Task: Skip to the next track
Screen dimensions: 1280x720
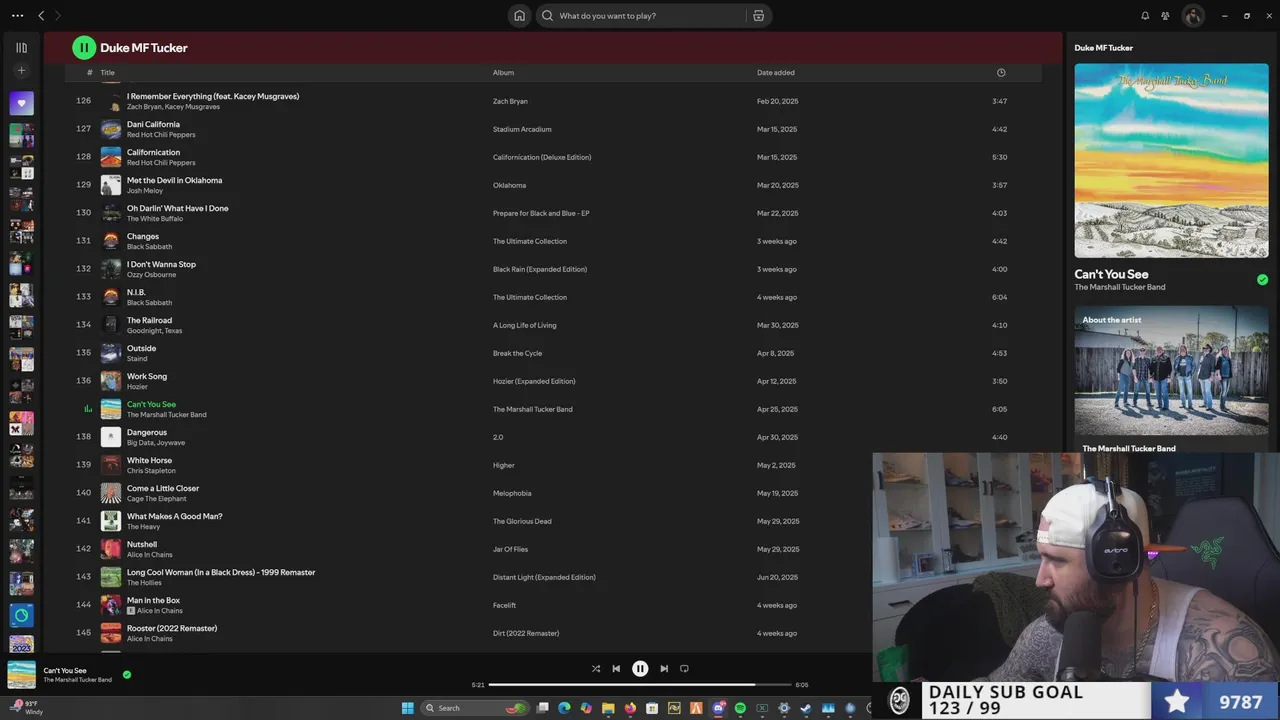Action: click(x=664, y=669)
